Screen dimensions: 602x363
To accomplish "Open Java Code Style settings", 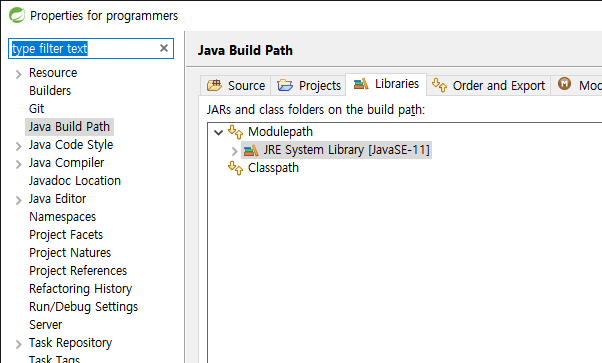I will [71, 145].
